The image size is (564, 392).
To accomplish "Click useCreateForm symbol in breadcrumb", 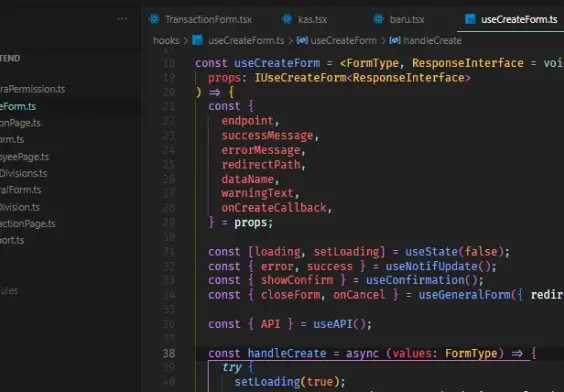I will pos(344,40).
